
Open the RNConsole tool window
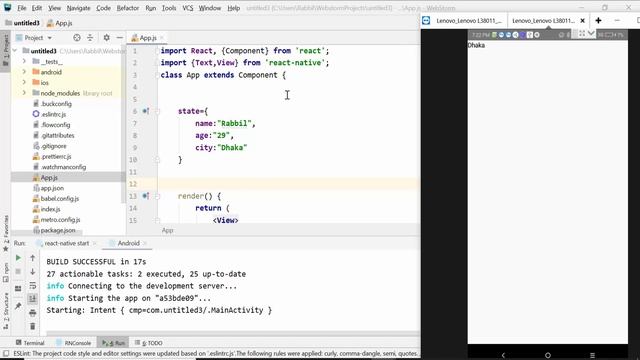click(74, 343)
